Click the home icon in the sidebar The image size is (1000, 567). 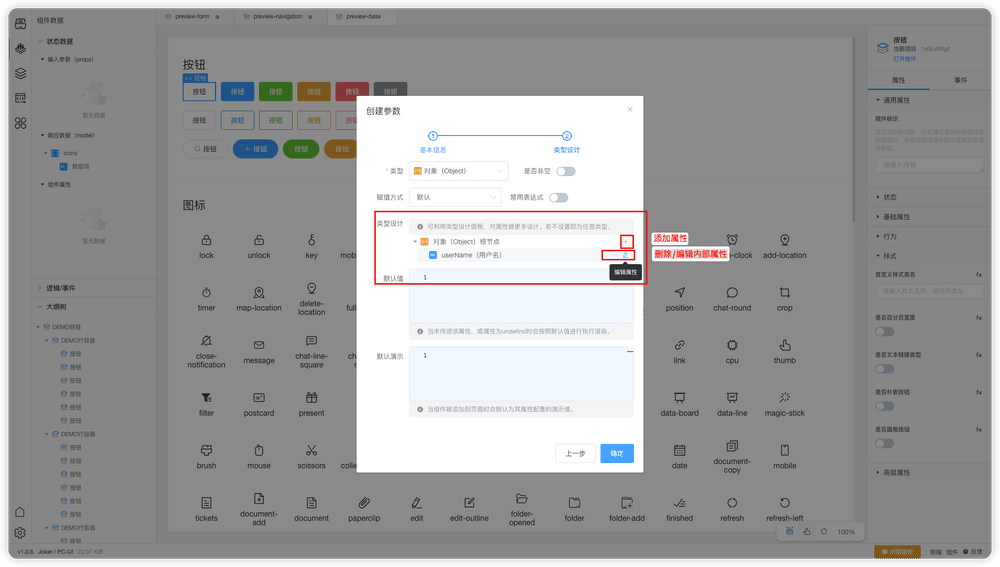click(20, 512)
